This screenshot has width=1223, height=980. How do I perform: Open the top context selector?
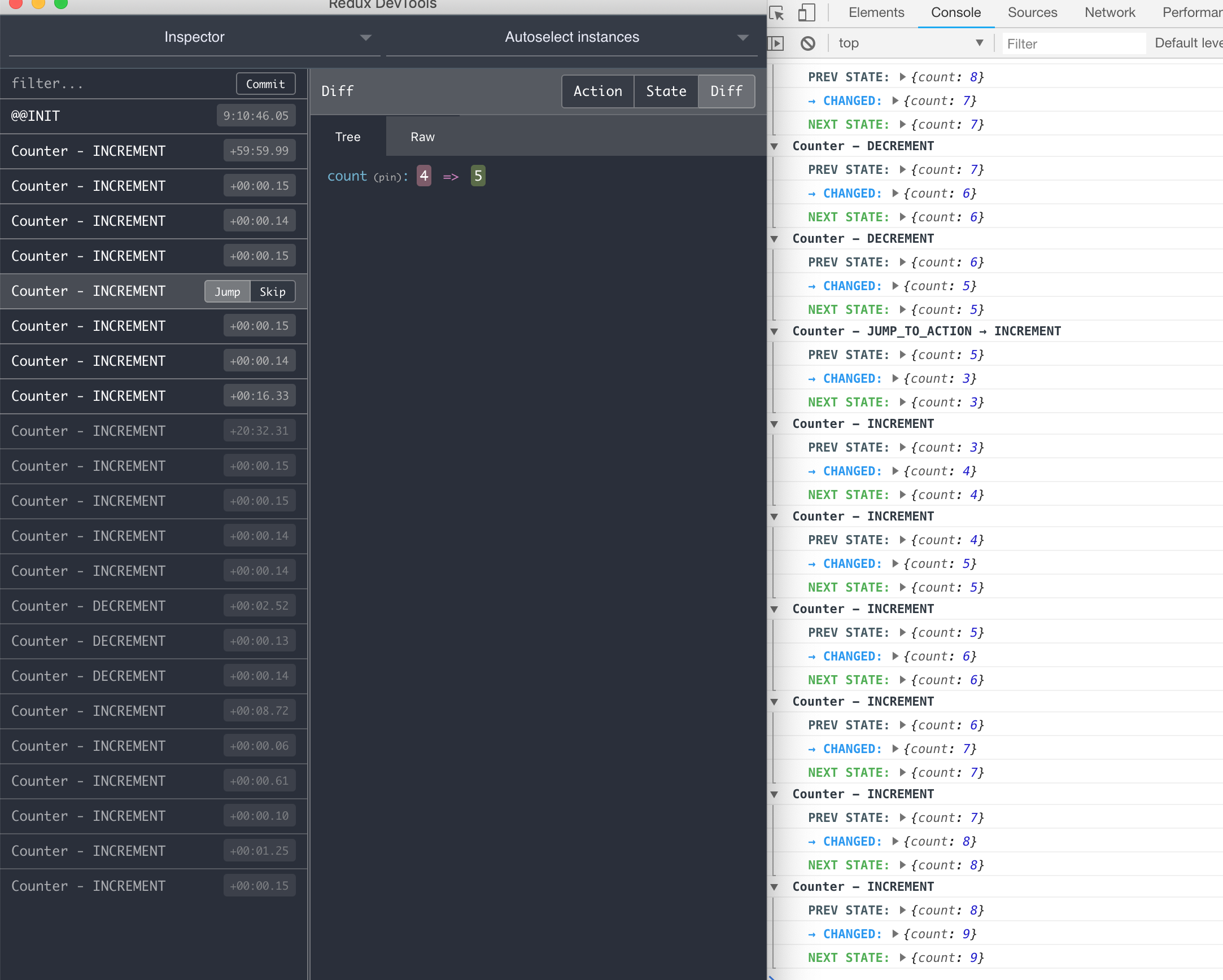point(910,43)
